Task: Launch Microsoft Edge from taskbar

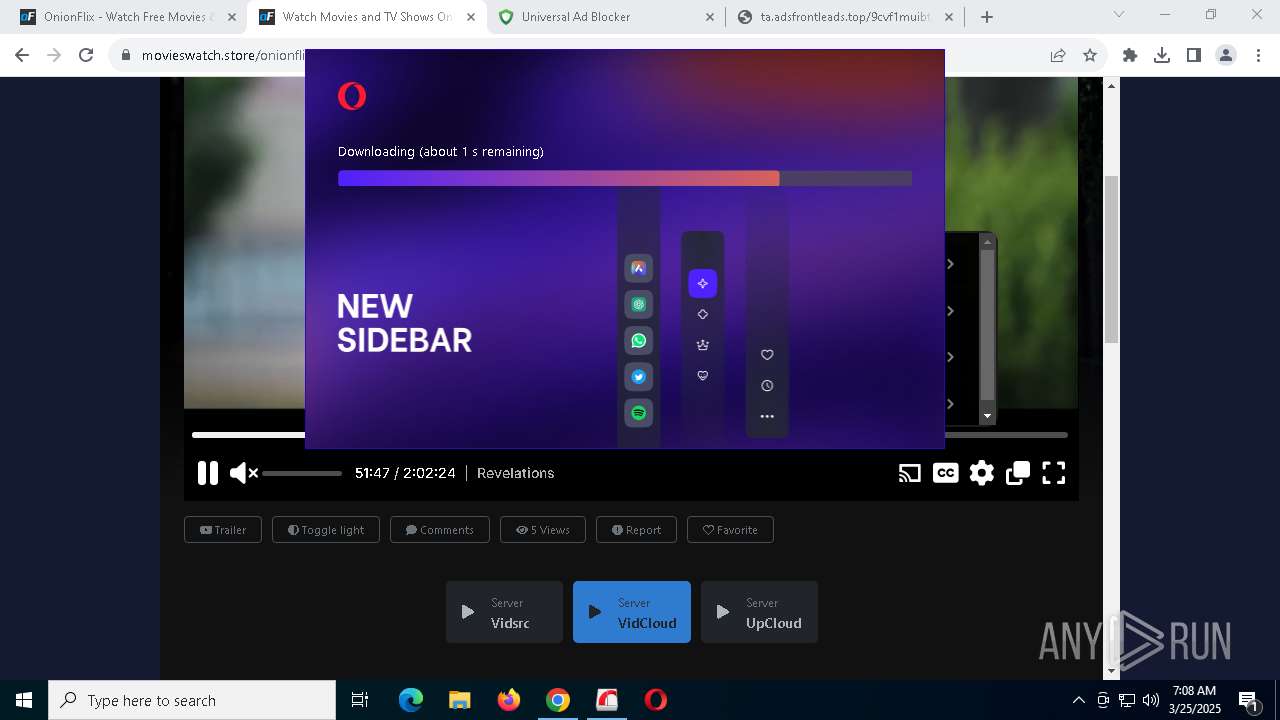Action: click(x=411, y=700)
